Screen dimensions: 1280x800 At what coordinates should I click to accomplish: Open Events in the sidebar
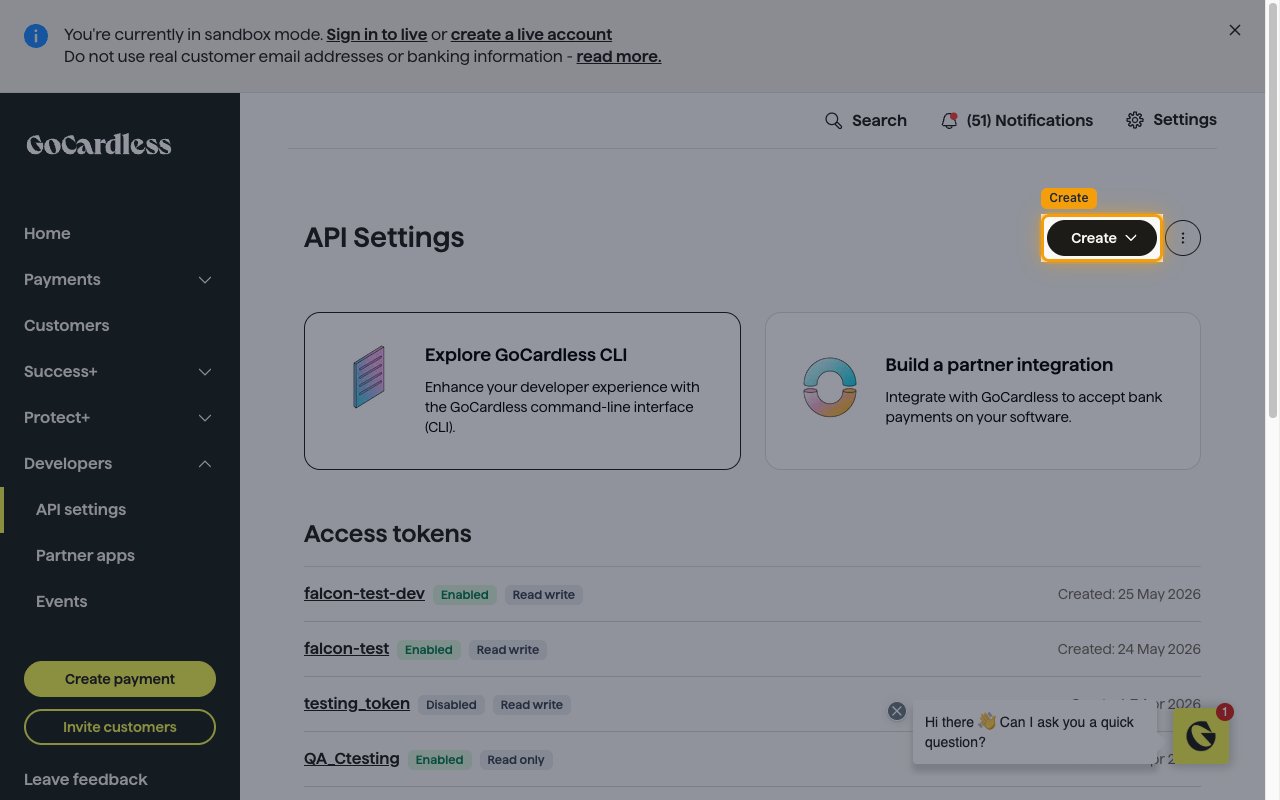coord(61,601)
